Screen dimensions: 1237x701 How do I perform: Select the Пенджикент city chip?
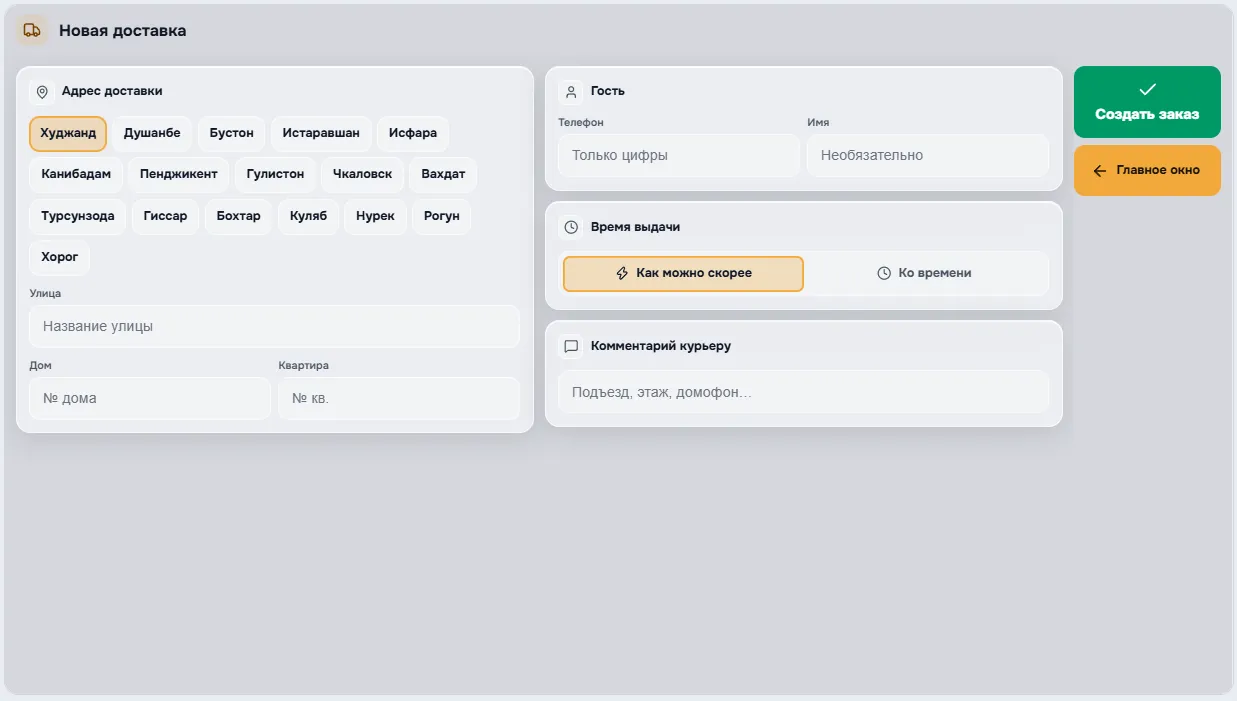coord(179,174)
